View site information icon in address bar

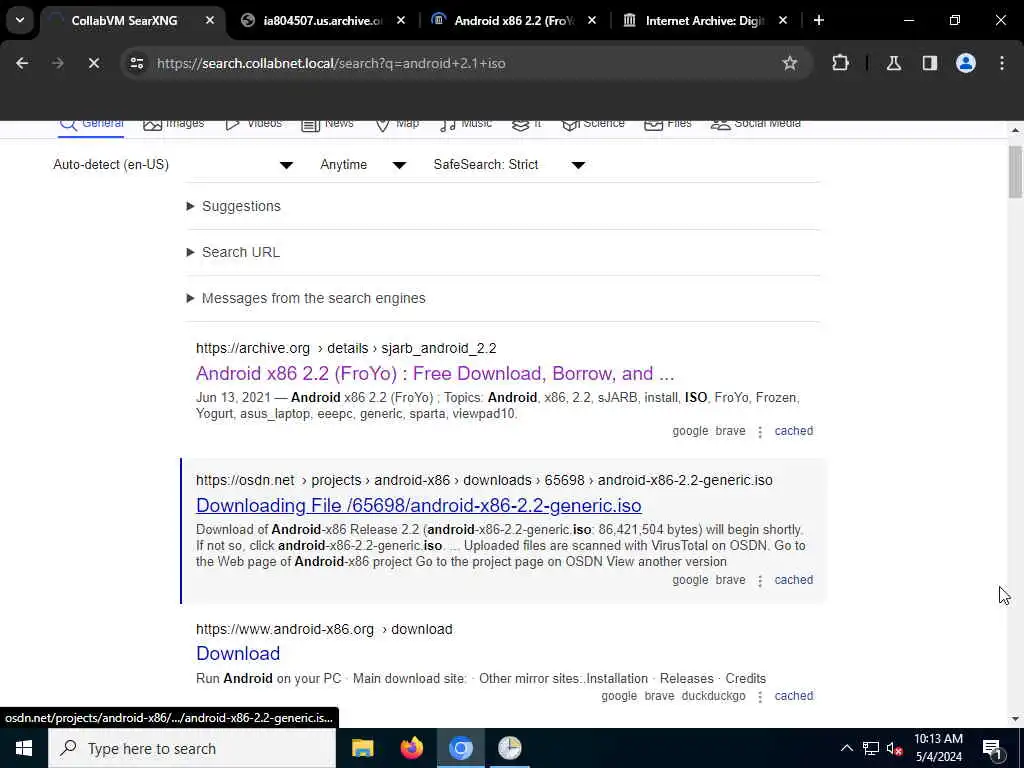pos(136,63)
